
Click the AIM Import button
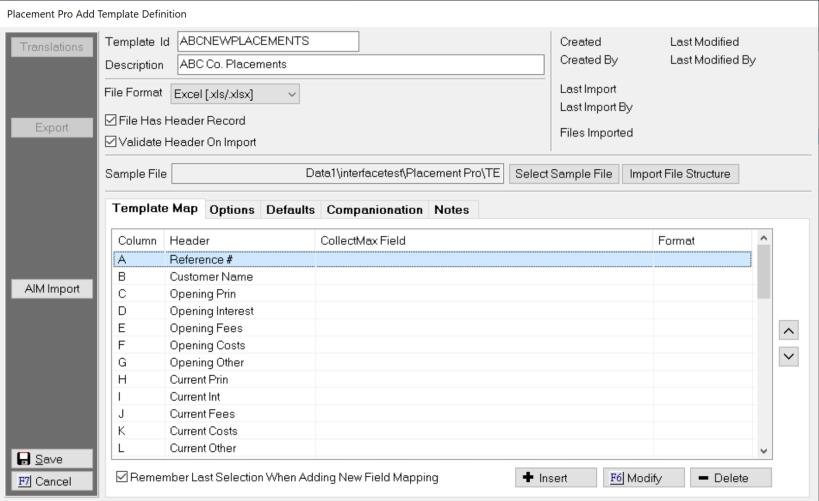[50, 289]
